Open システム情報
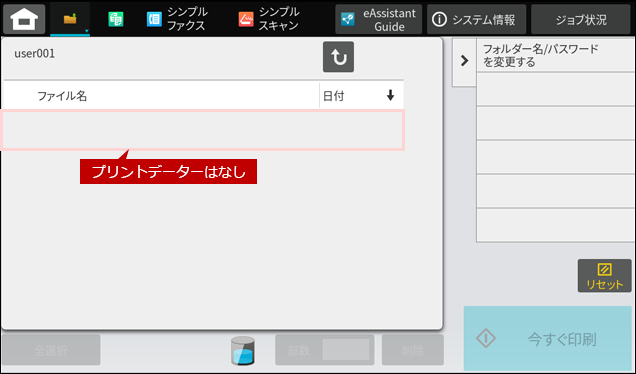The height and width of the screenshot is (374, 636). (x=476, y=19)
